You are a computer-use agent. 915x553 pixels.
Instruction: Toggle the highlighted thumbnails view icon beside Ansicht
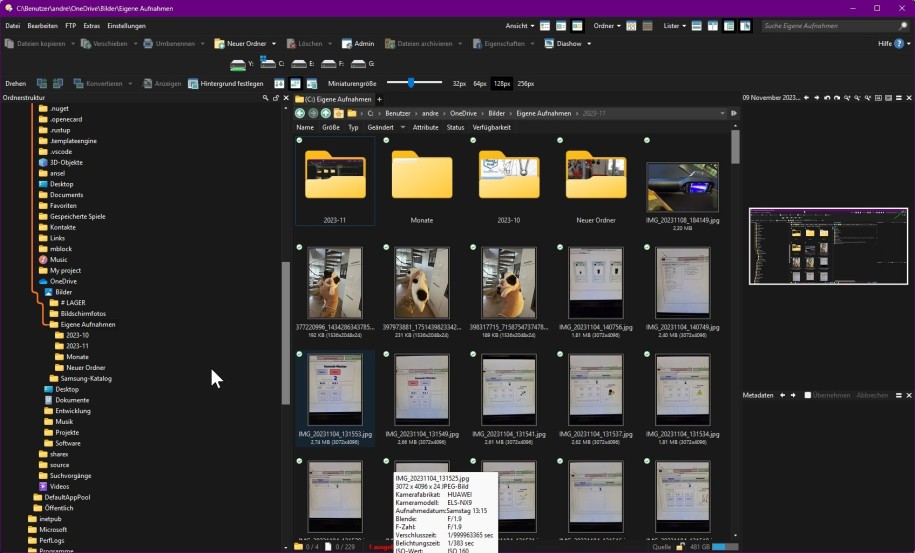pos(577,26)
